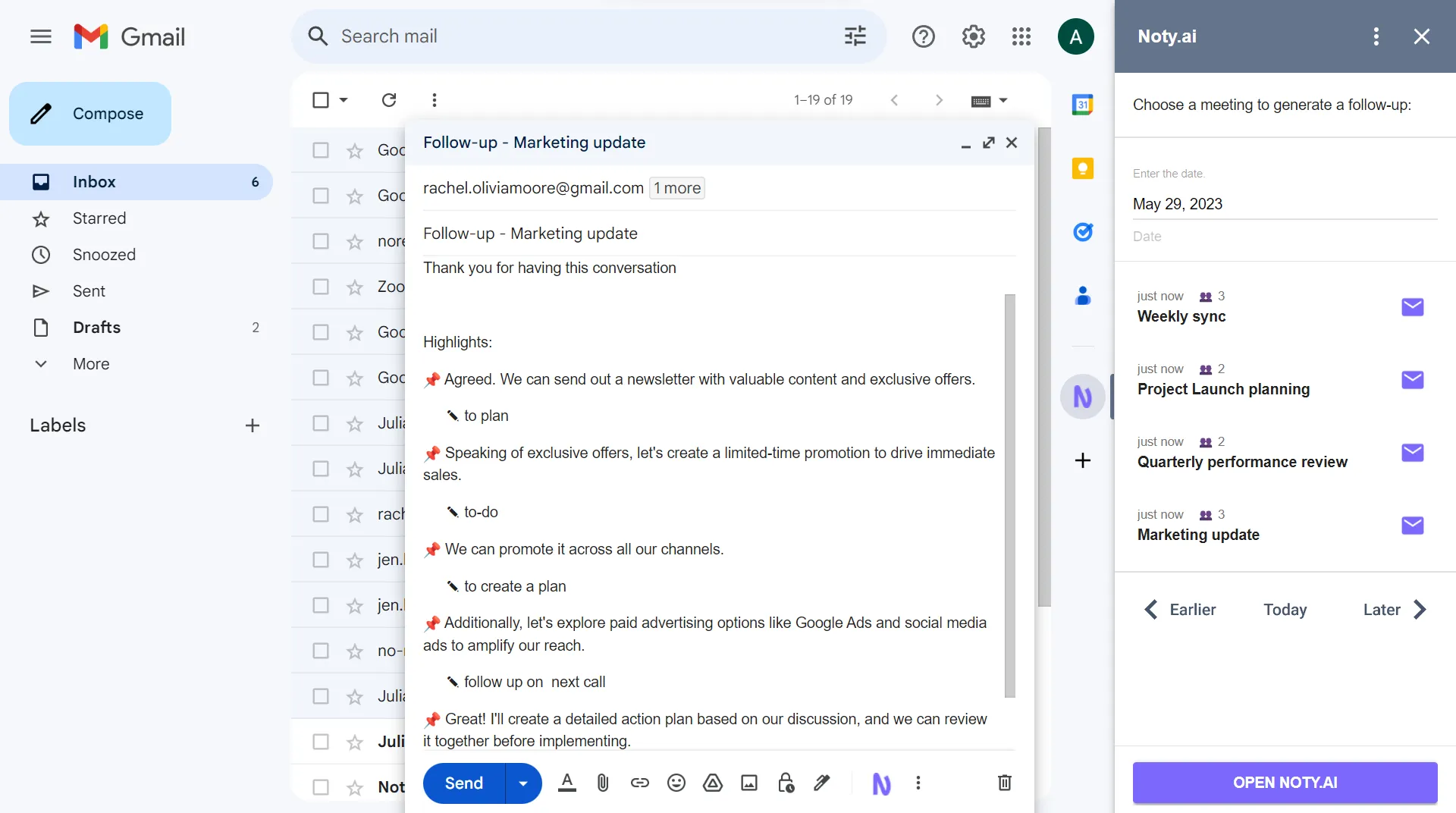Toggle confidential mode lock icon
This screenshot has height=813, width=1456.
point(786,783)
